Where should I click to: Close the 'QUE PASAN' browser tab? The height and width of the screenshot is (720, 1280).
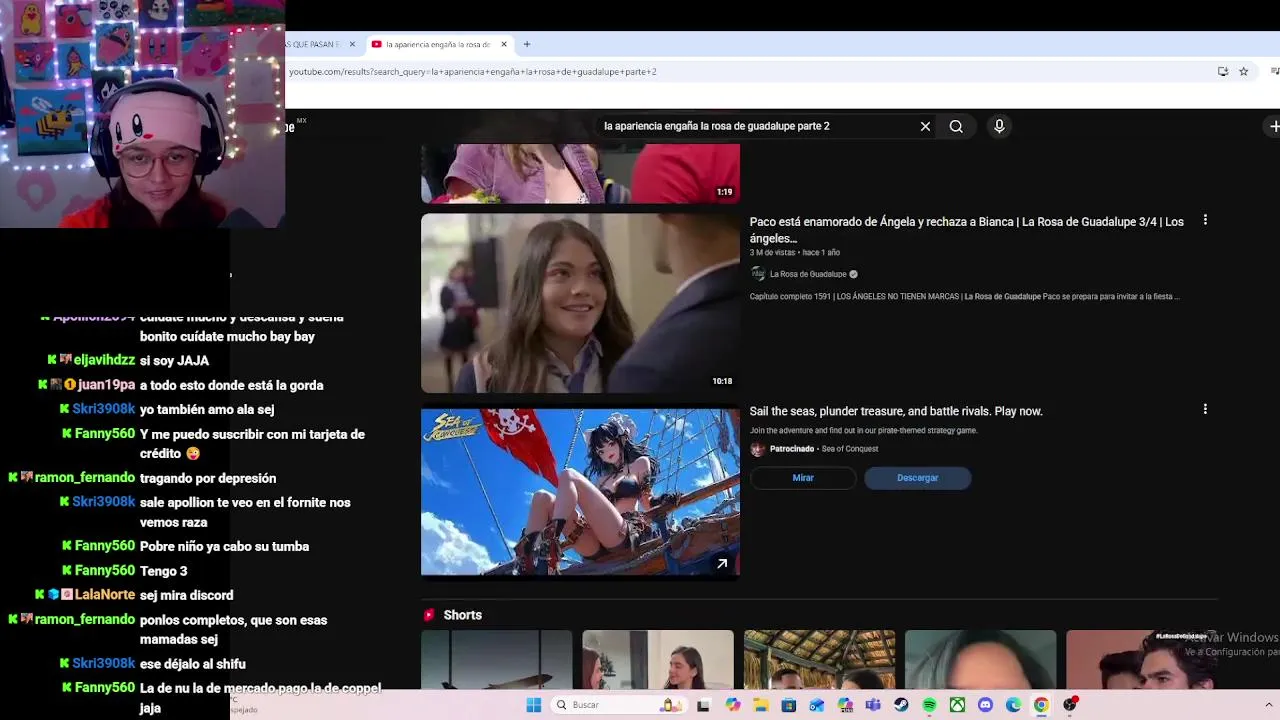click(352, 44)
